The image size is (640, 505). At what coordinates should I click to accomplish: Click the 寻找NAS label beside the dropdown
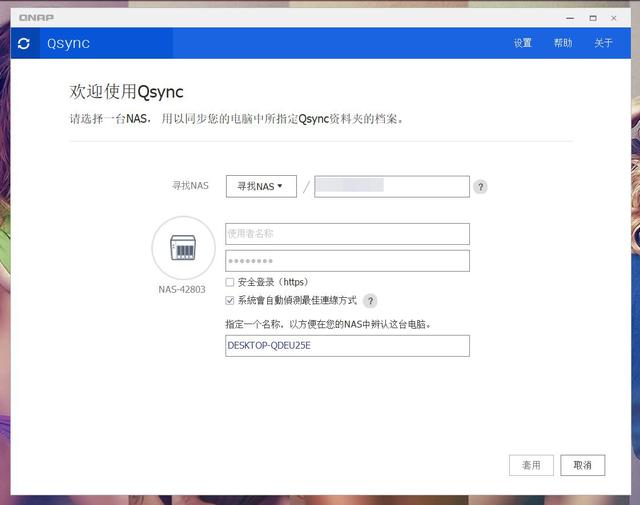click(x=190, y=186)
